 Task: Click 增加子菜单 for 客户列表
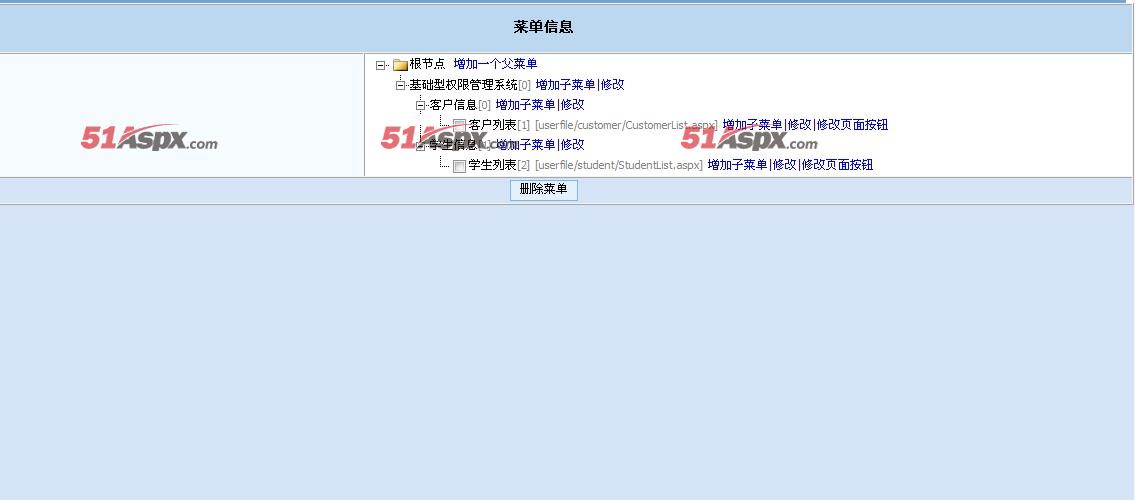tap(752, 124)
